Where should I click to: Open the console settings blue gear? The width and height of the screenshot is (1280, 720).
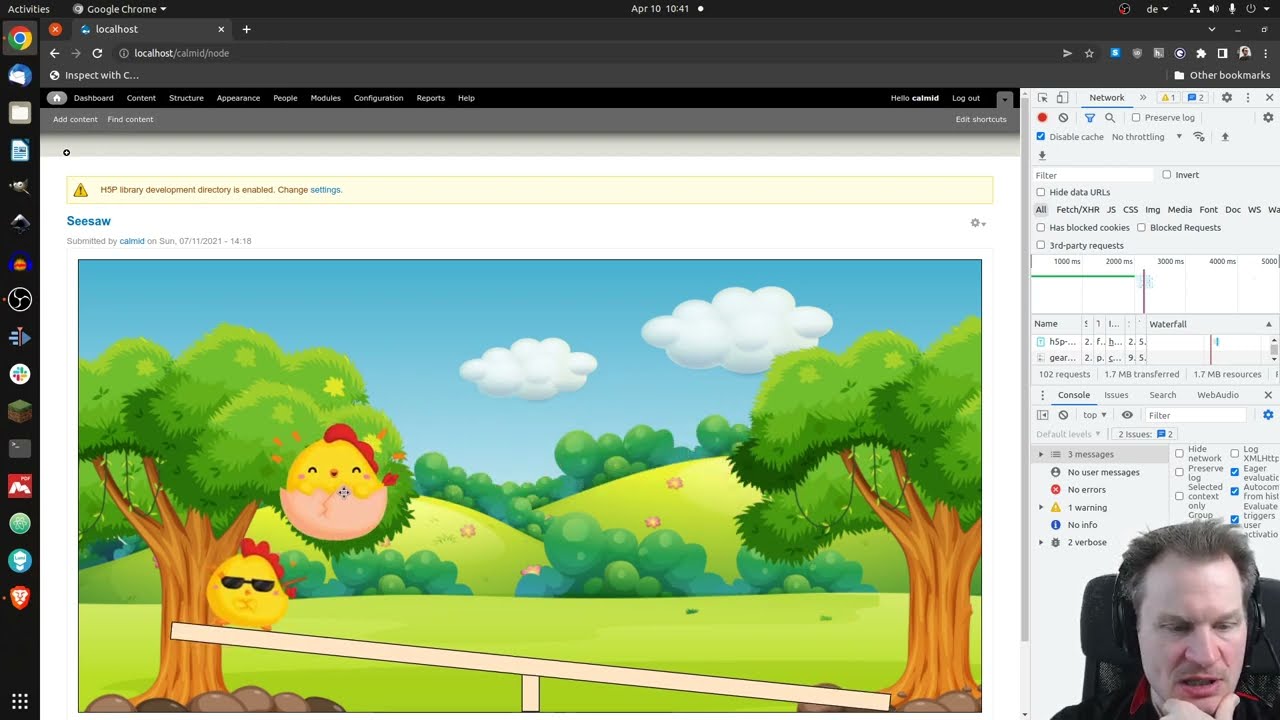pyautogui.click(x=1268, y=415)
